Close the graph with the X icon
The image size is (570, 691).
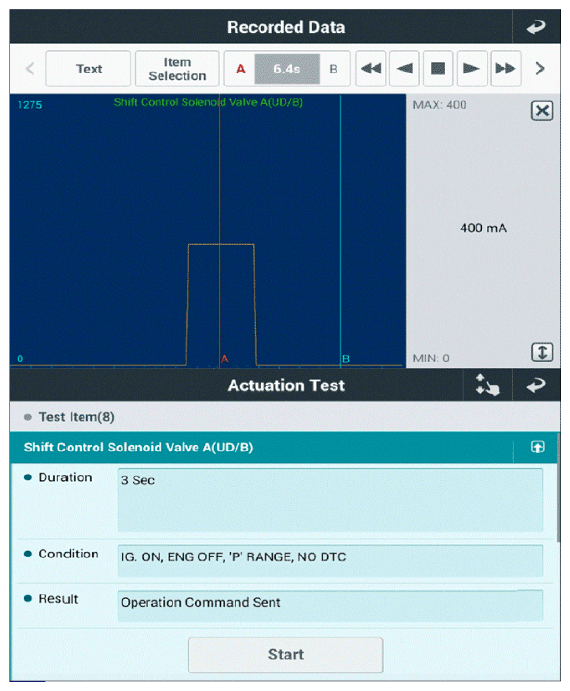[542, 110]
